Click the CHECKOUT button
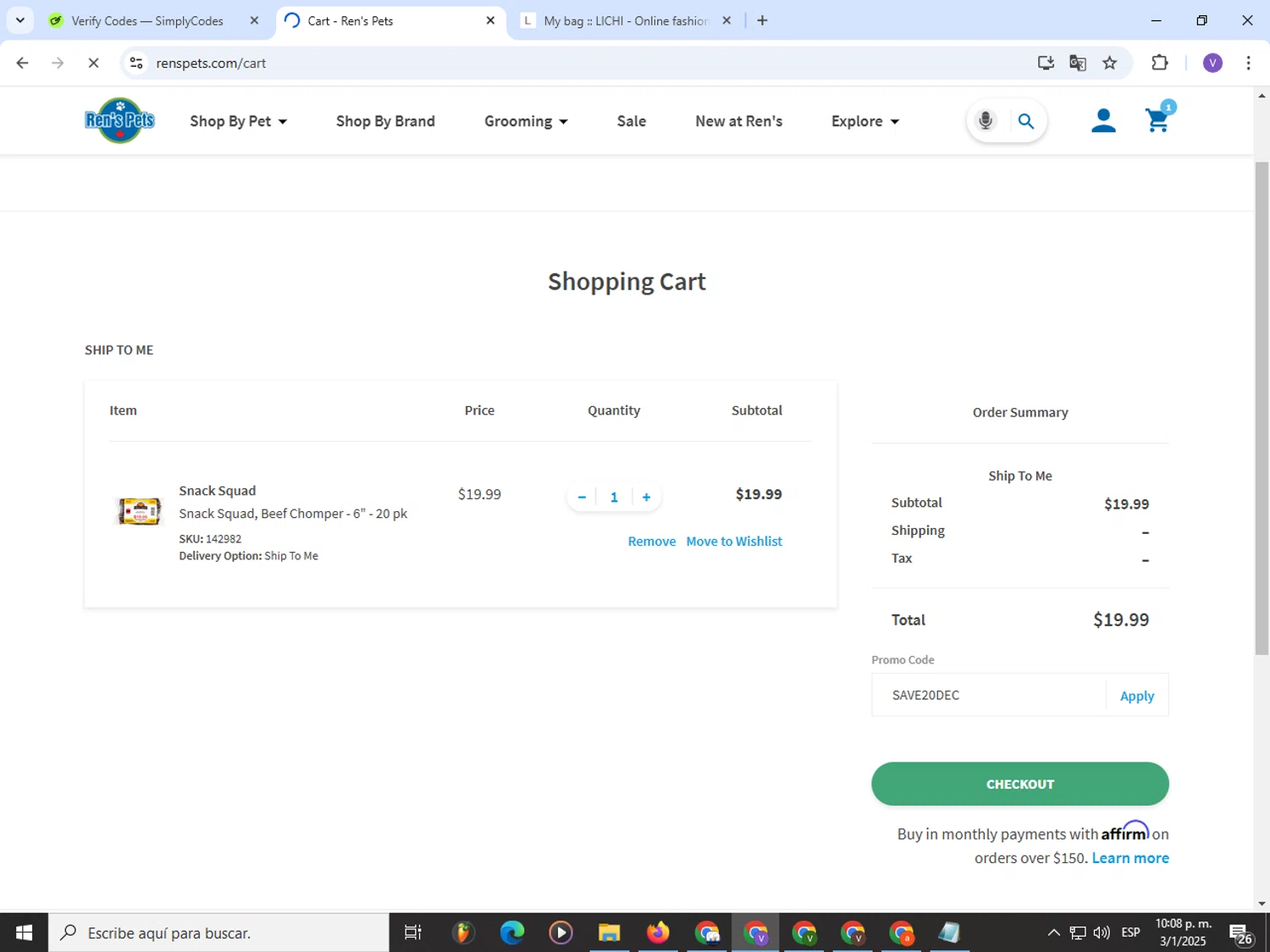Image resolution: width=1270 pixels, height=952 pixels. (x=1019, y=784)
